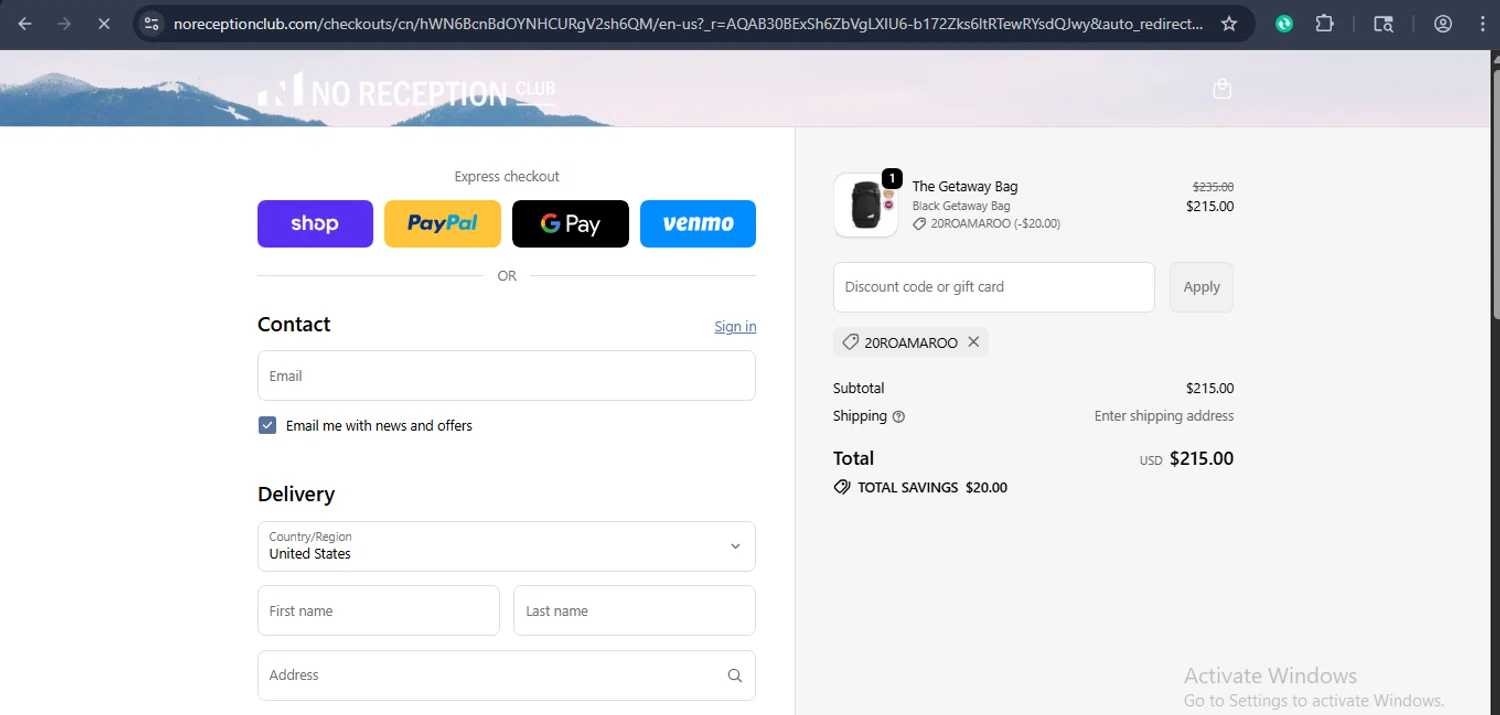Click the Sign in link
Screen dimensions: 1500x715
tap(735, 327)
